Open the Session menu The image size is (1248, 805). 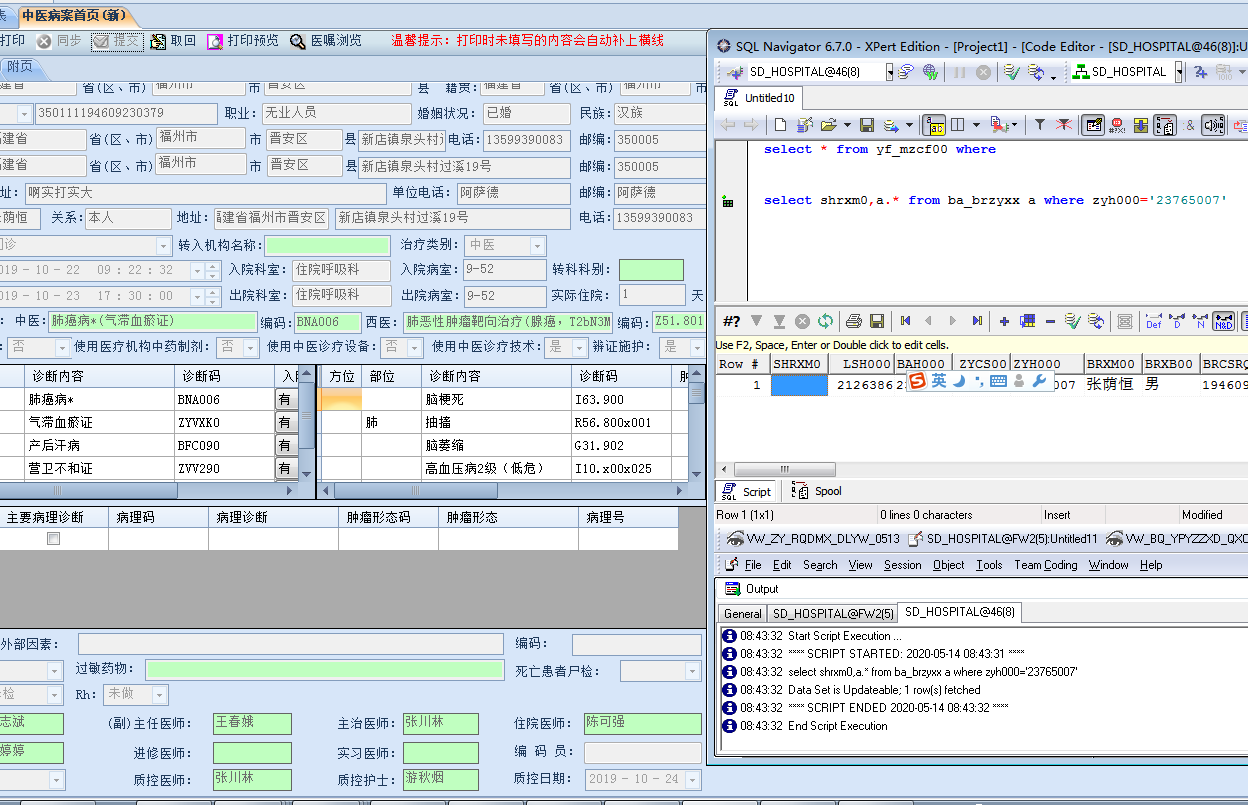pyautogui.click(x=902, y=565)
